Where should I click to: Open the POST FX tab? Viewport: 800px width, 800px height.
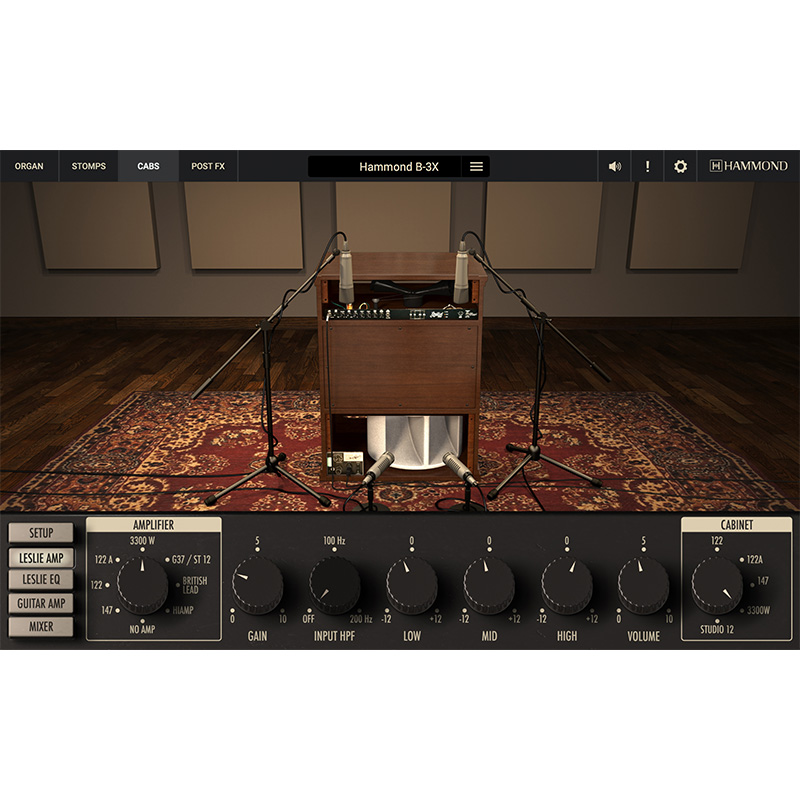click(x=208, y=166)
